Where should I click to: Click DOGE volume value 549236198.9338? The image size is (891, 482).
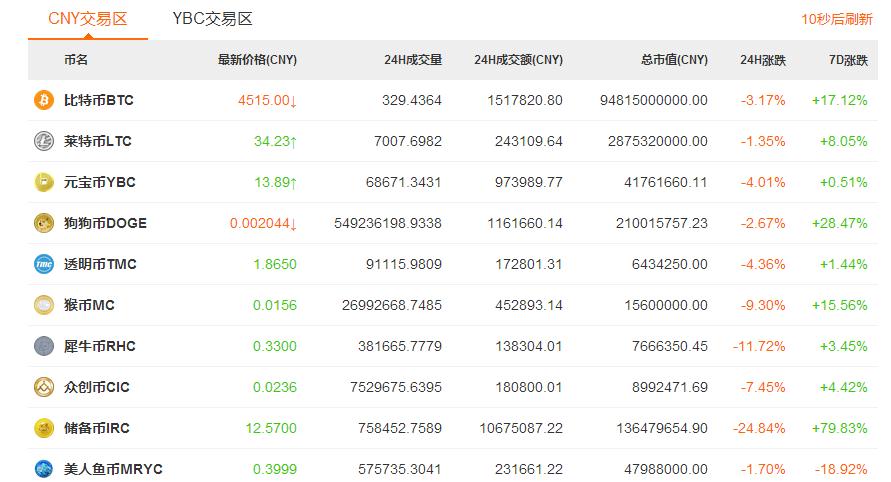tap(388, 223)
